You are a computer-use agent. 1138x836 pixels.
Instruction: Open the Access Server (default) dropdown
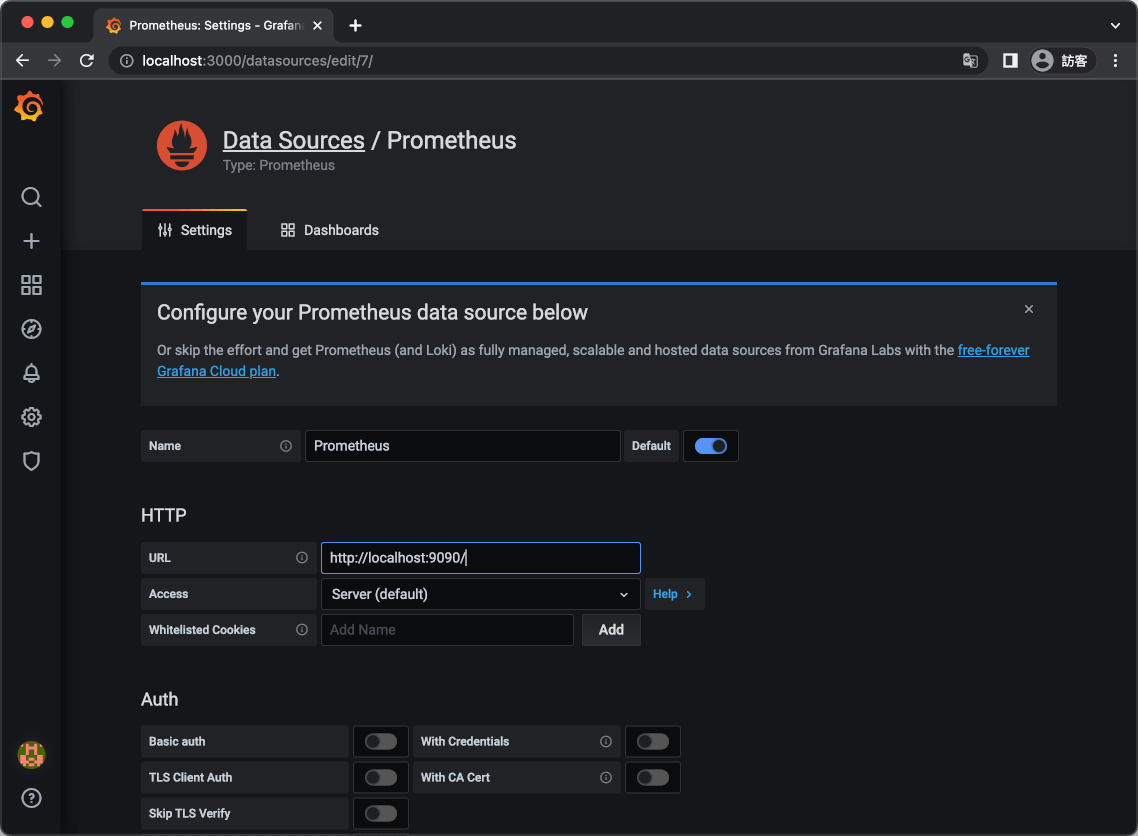click(x=480, y=594)
